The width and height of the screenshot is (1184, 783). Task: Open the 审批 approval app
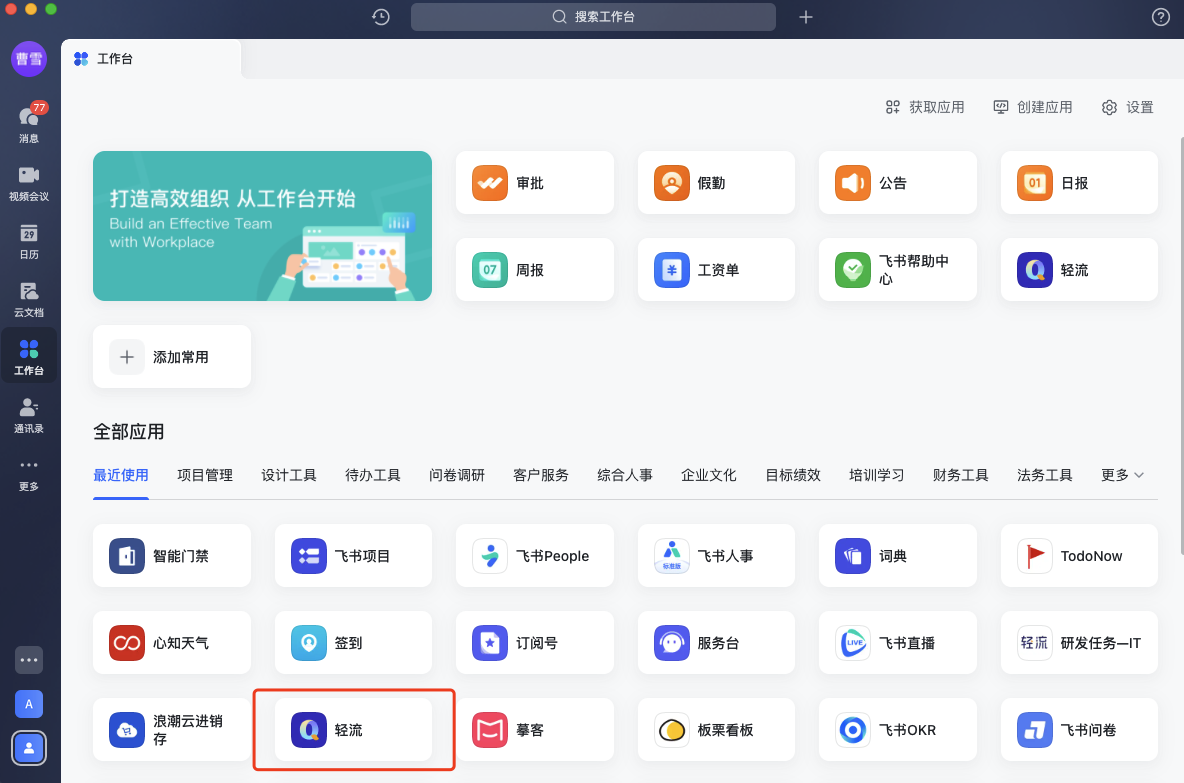[535, 183]
